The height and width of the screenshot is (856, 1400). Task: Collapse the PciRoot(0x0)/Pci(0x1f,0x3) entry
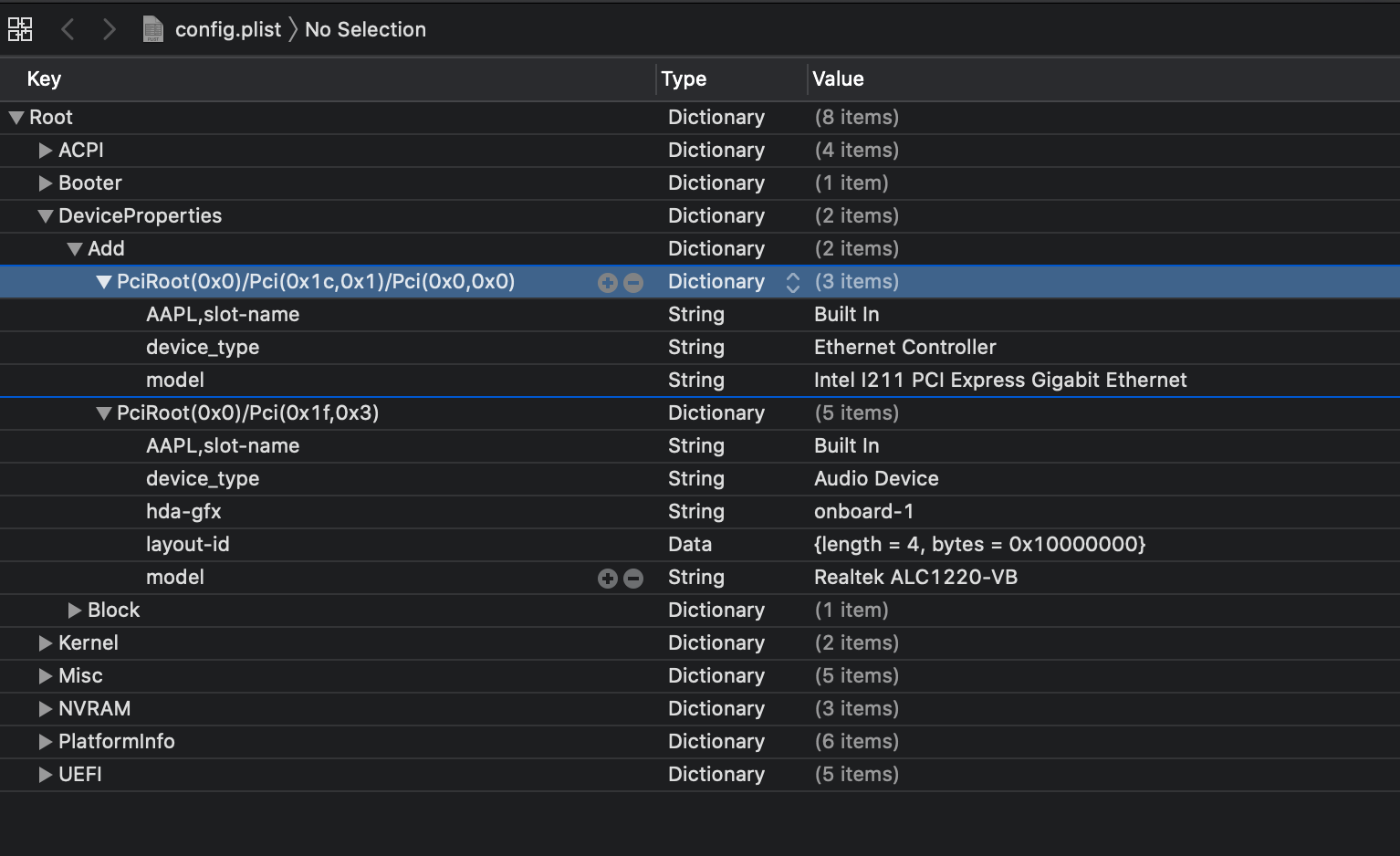click(x=104, y=413)
